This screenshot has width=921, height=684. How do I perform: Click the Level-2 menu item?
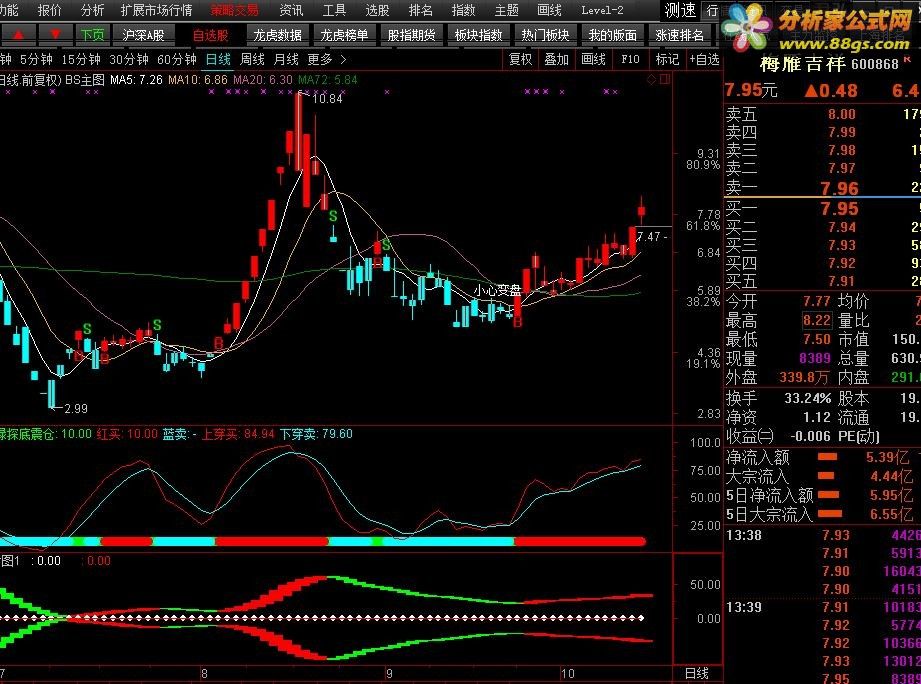click(602, 10)
